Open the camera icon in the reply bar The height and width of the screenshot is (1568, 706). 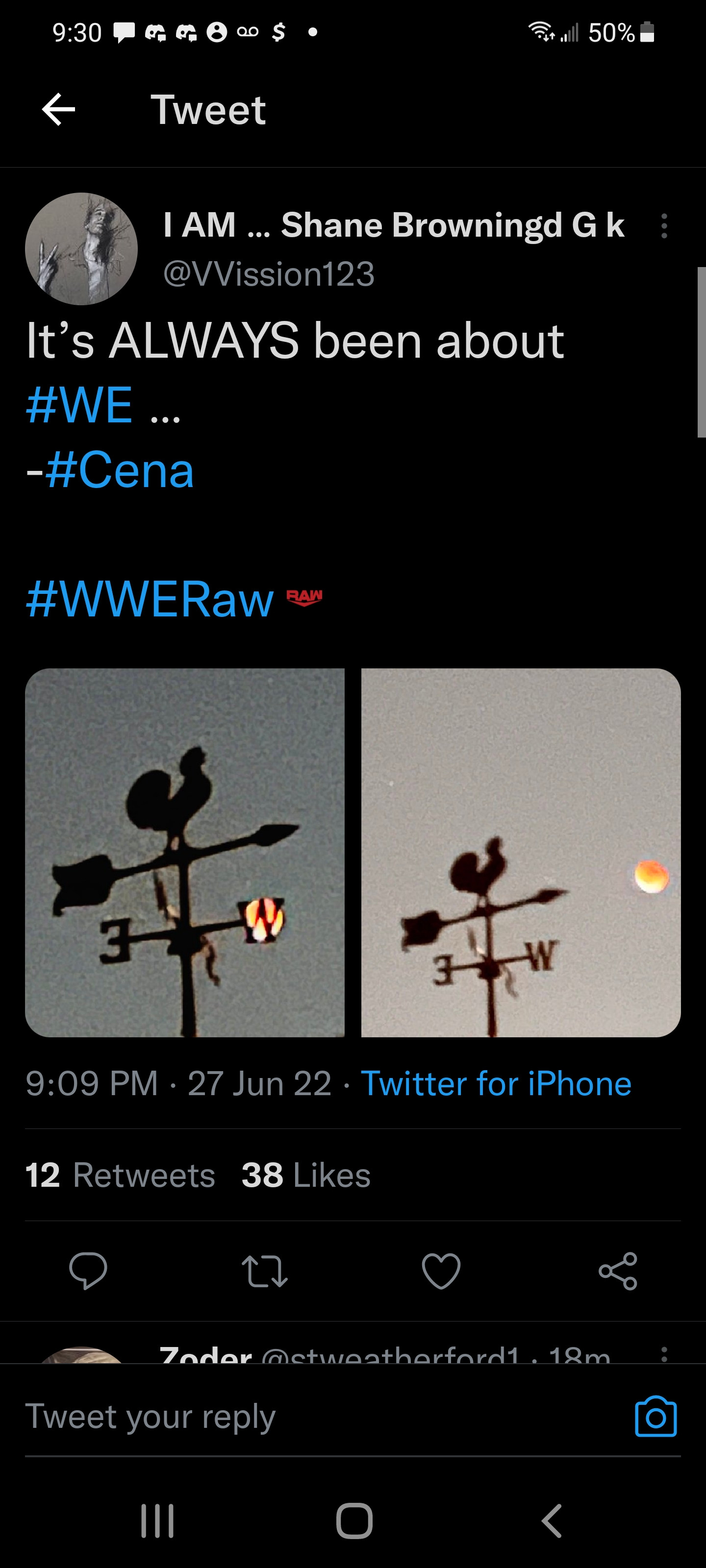pos(656,1417)
